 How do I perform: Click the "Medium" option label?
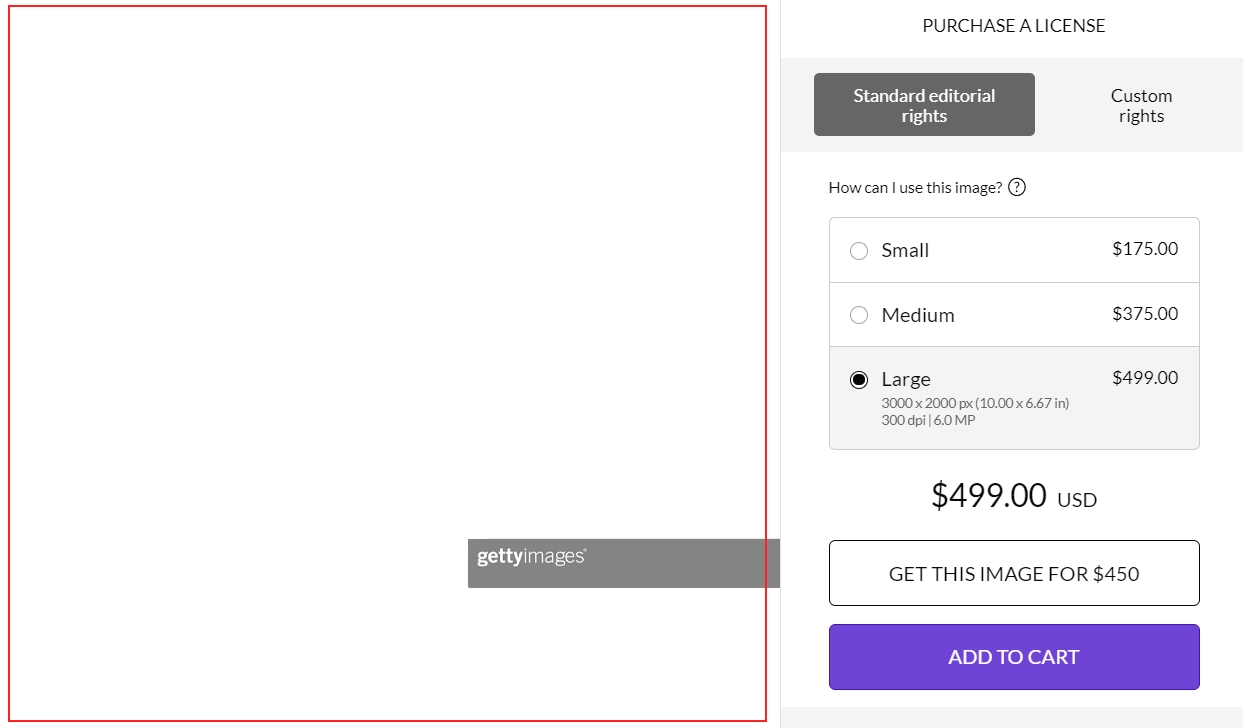pos(918,315)
